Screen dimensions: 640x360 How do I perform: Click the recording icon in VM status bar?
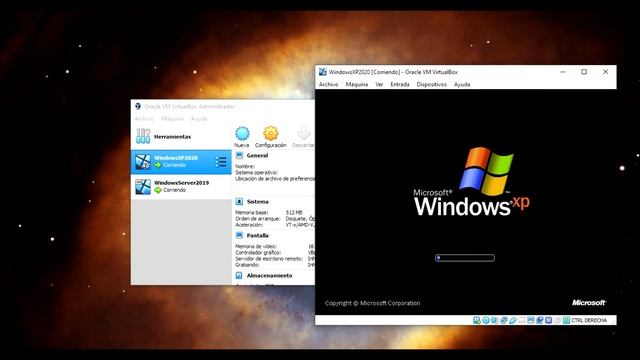(540, 320)
